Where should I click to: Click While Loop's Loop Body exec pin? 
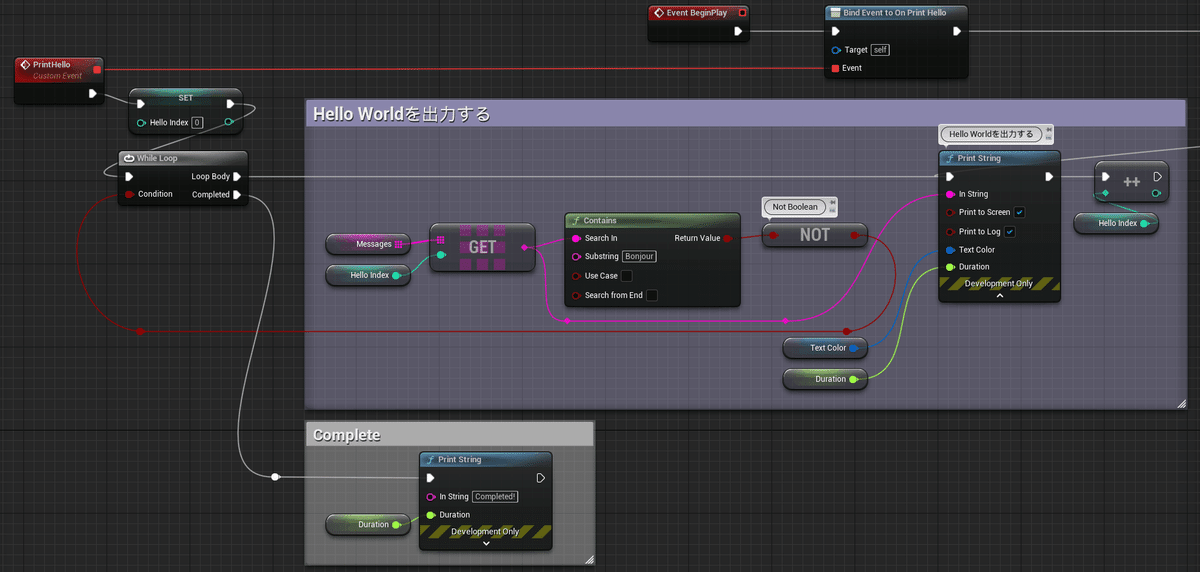click(x=237, y=177)
